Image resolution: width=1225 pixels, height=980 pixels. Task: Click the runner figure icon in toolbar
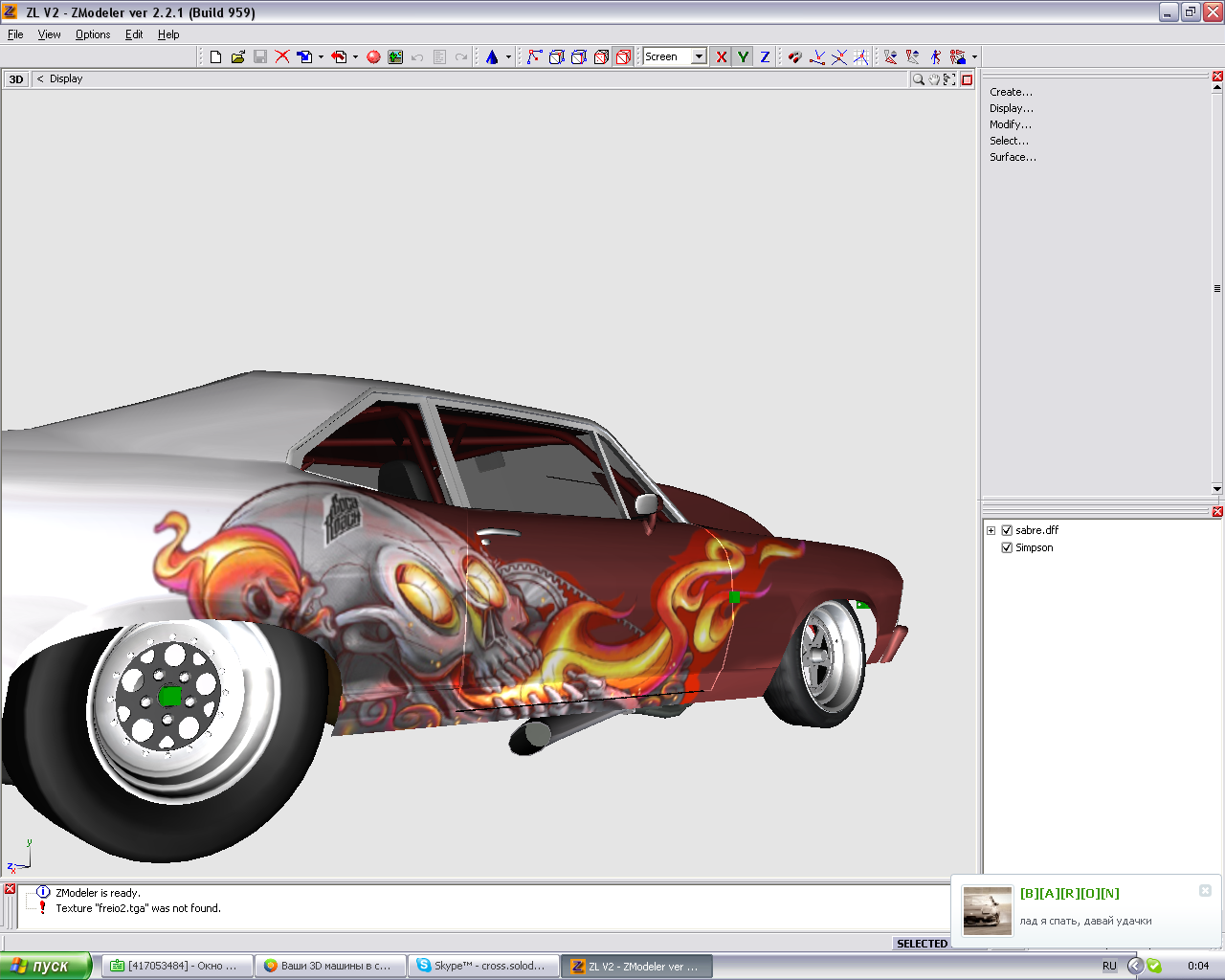pyautogui.click(x=935, y=56)
